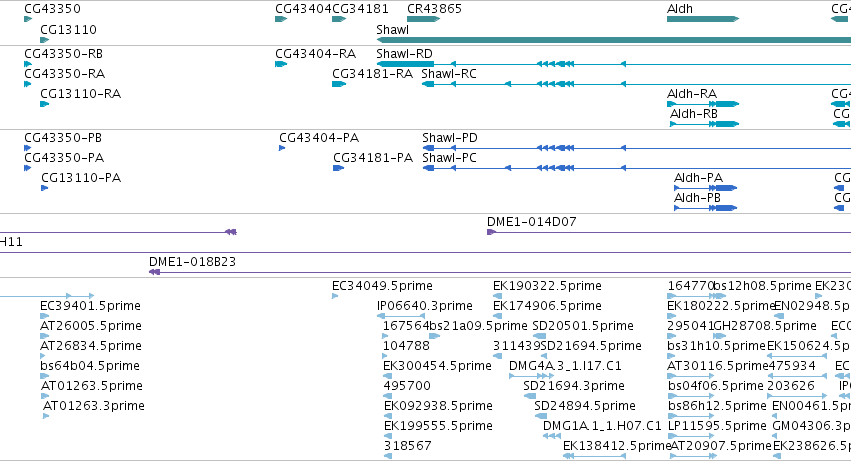Click the CG43350 gene label

(x=53, y=9)
